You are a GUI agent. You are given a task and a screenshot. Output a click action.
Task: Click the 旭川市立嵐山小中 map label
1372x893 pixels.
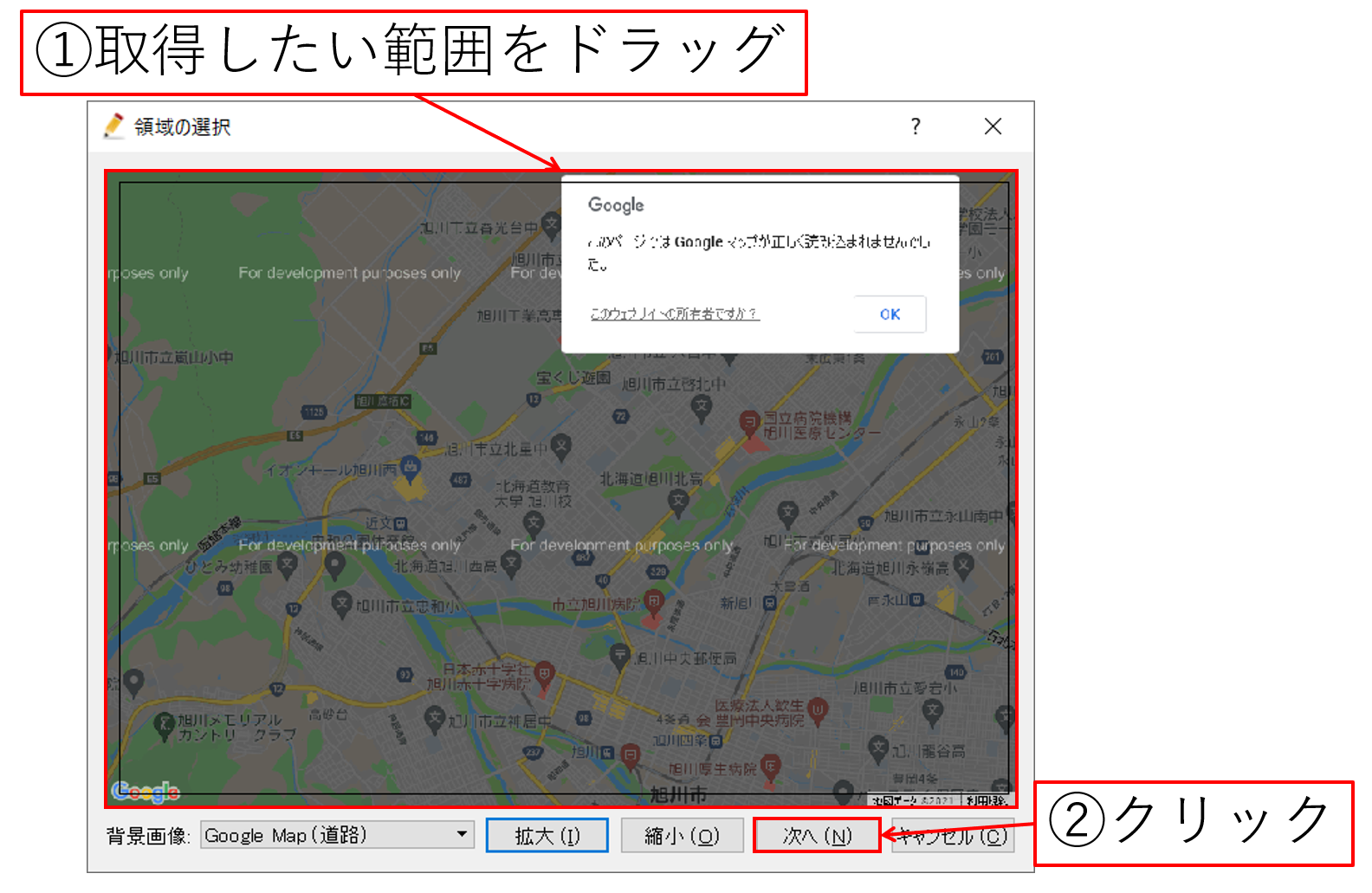click(x=175, y=357)
